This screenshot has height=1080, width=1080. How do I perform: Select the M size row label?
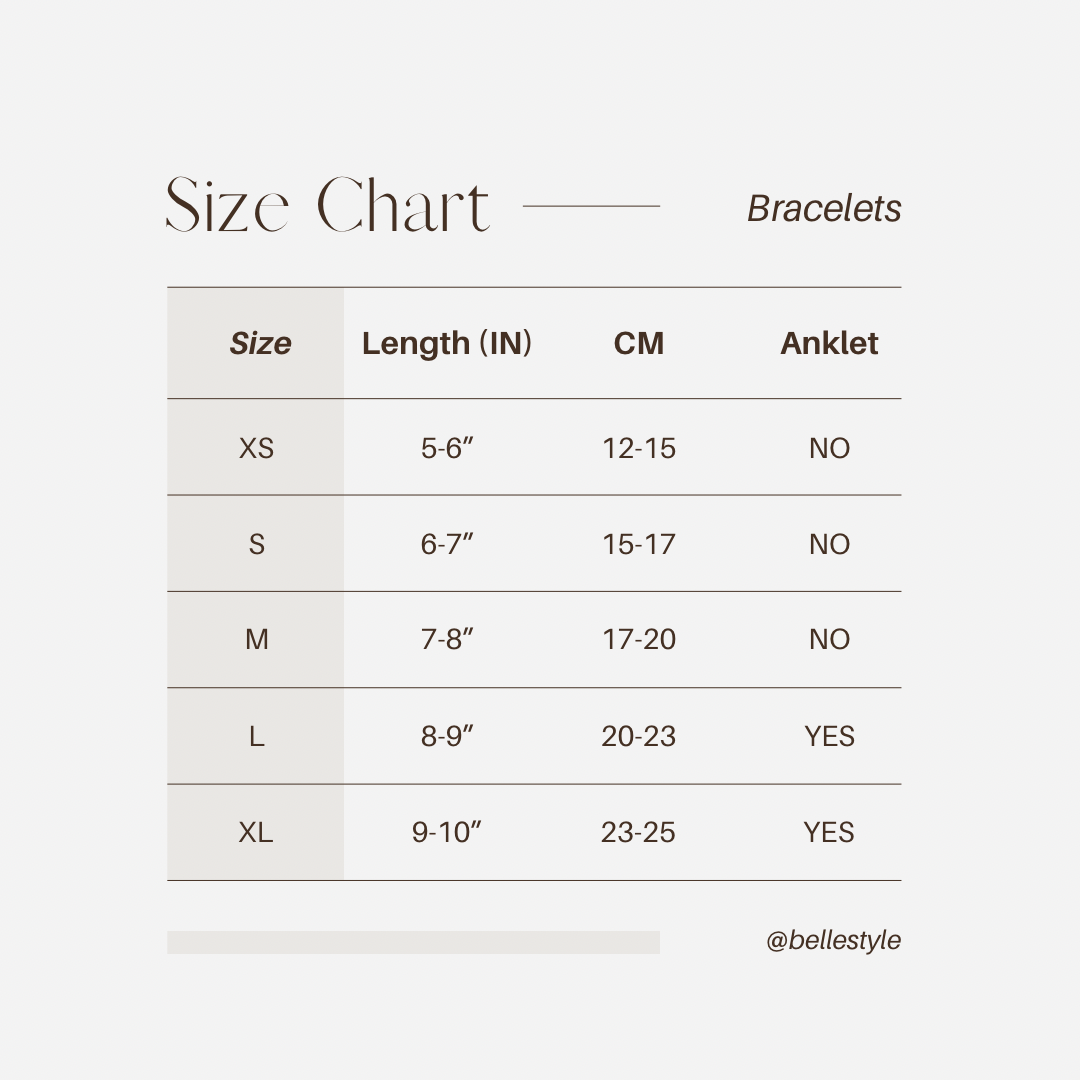(x=256, y=640)
